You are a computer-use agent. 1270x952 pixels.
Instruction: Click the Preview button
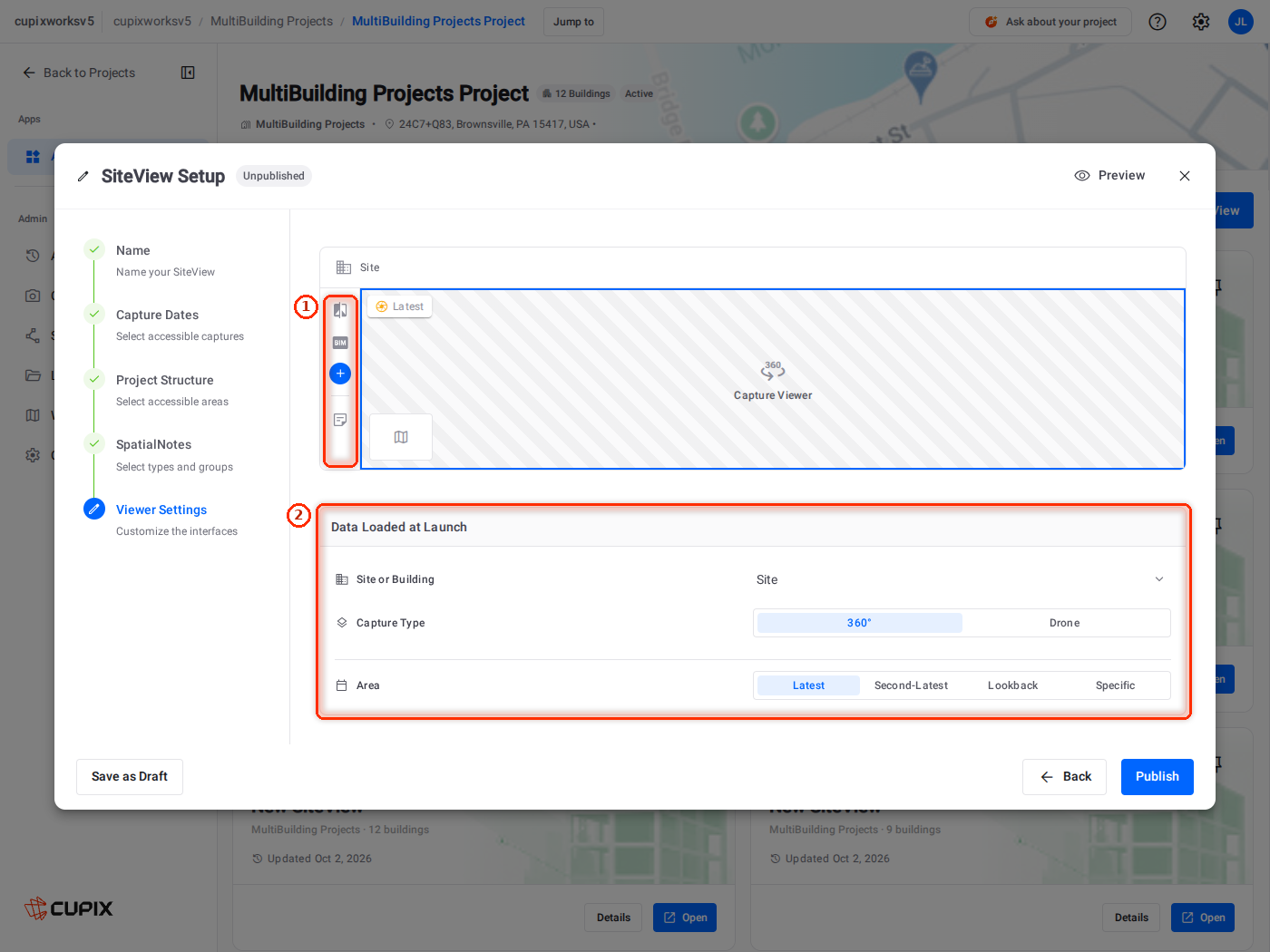coord(1109,176)
